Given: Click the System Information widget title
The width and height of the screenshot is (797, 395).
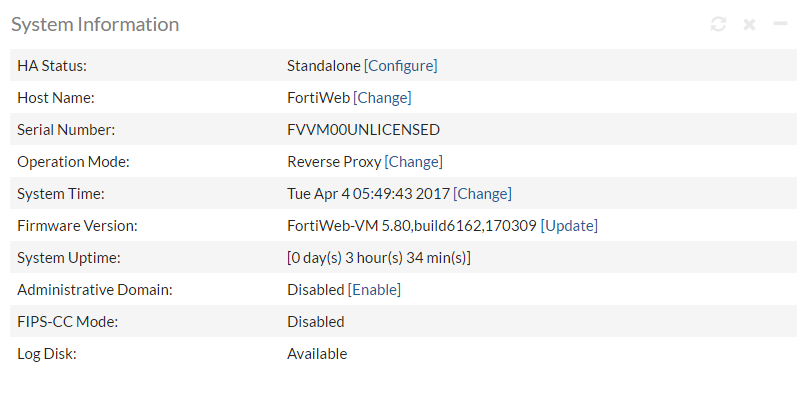Looking at the screenshot, I should 95,24.
